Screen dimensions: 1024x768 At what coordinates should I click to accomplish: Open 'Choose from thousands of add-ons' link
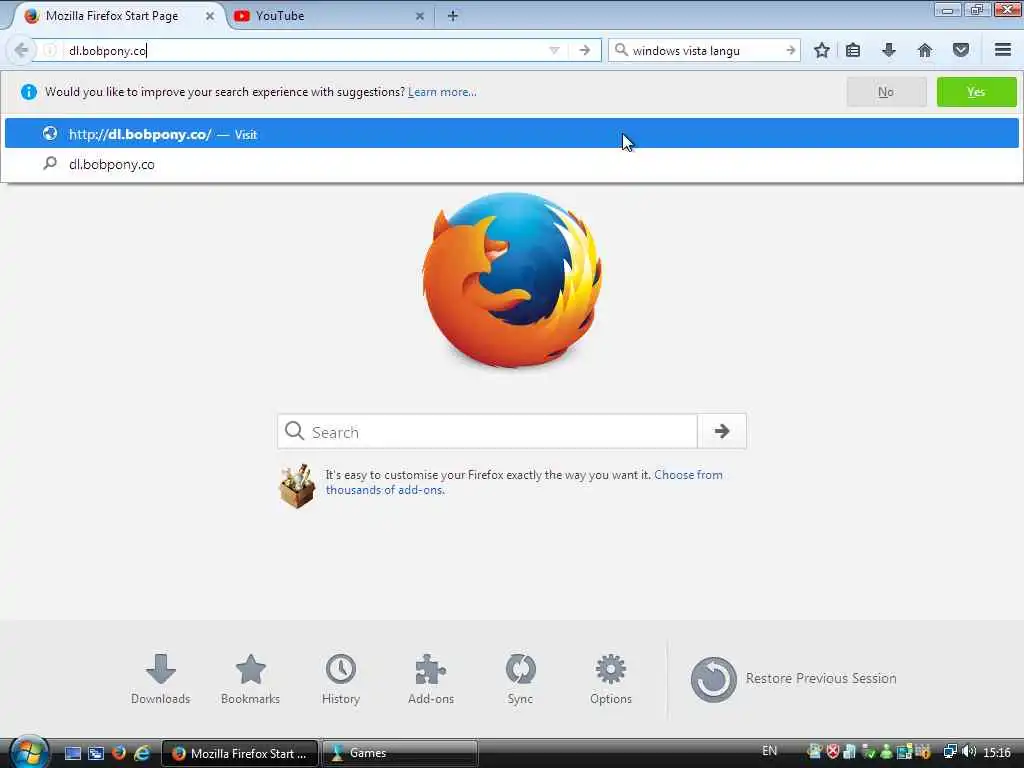pyautogui.click(x=524, y=482)
